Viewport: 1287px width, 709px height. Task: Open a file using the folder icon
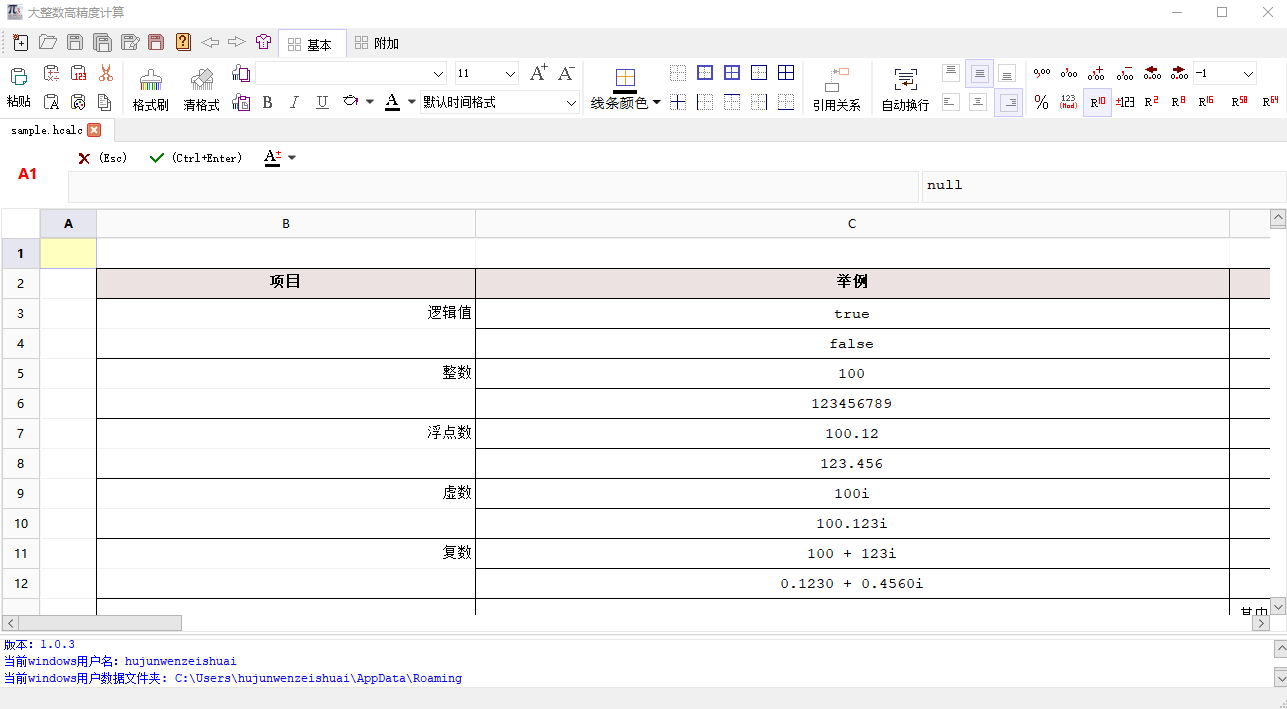pyautogui.click(x=47, y=43)
